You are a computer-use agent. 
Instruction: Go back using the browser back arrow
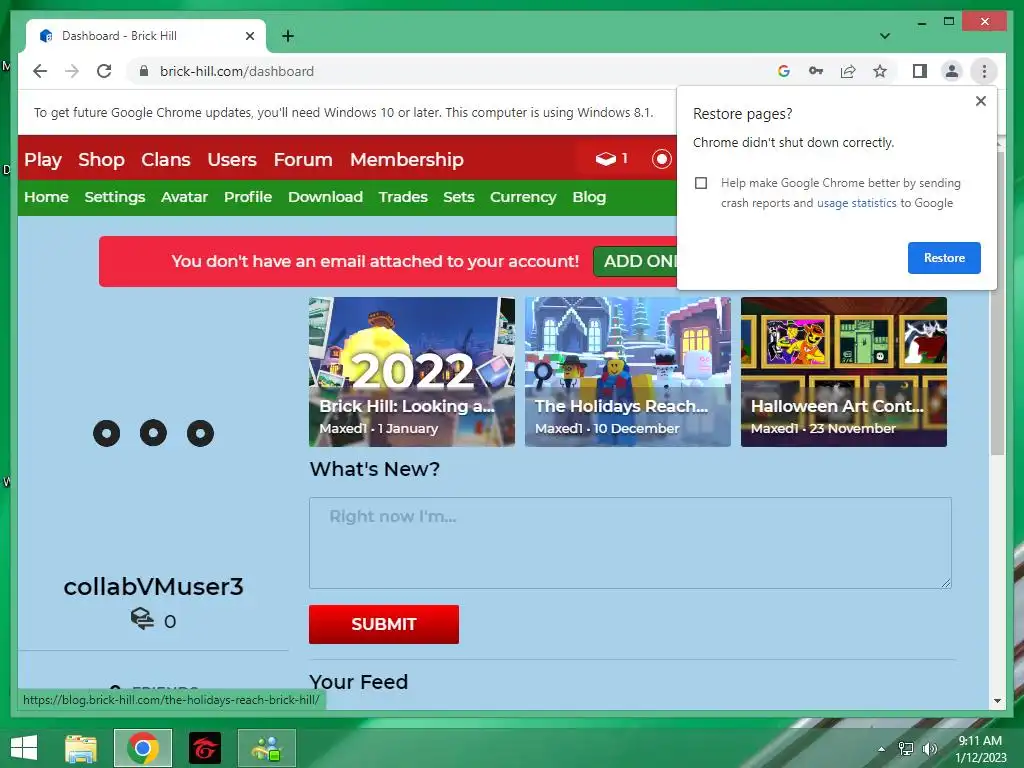40,71
